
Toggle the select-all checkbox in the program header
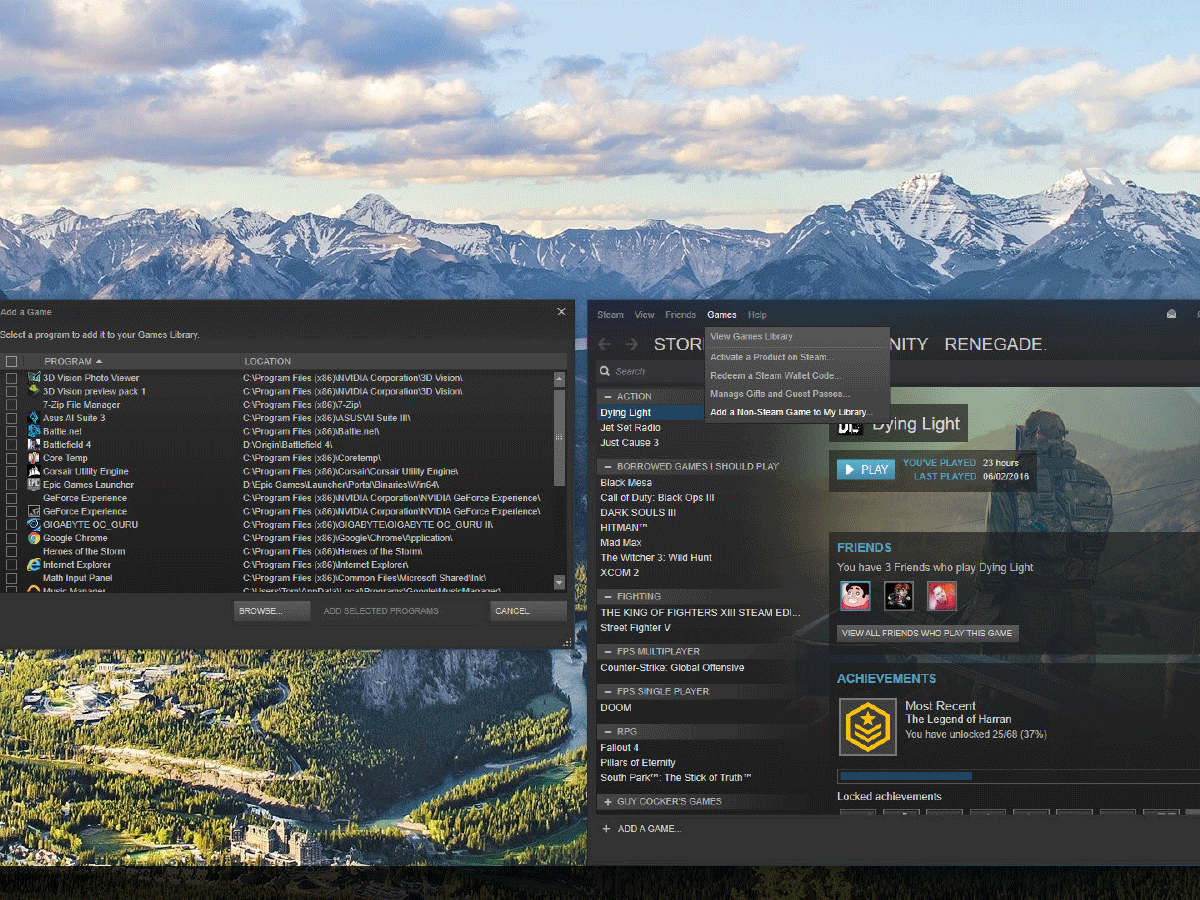click(11, 361)
